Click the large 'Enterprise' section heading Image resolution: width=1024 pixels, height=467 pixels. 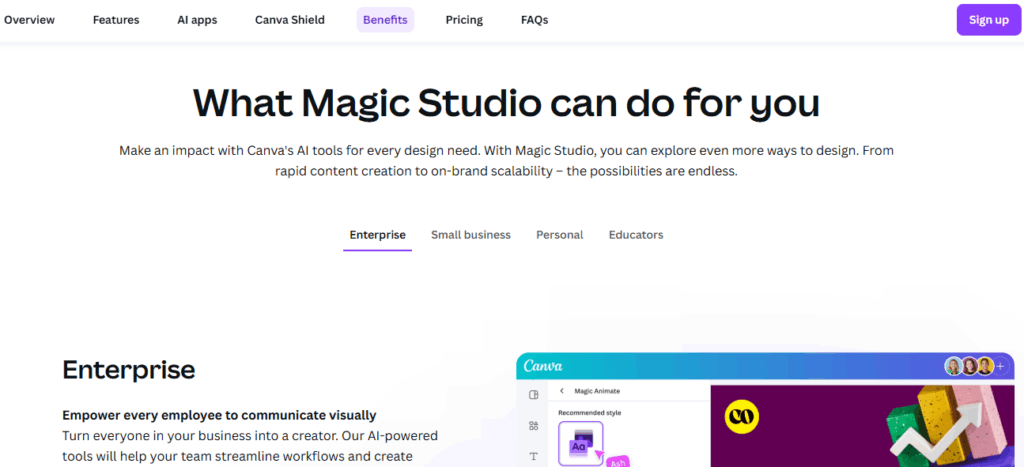coord(129,370)
